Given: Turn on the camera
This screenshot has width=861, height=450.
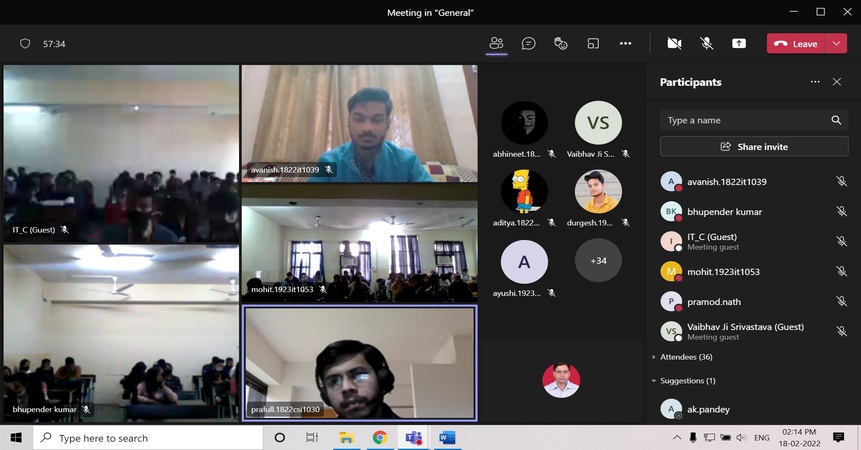Looking at the screenshot, I should pos(674,44).
